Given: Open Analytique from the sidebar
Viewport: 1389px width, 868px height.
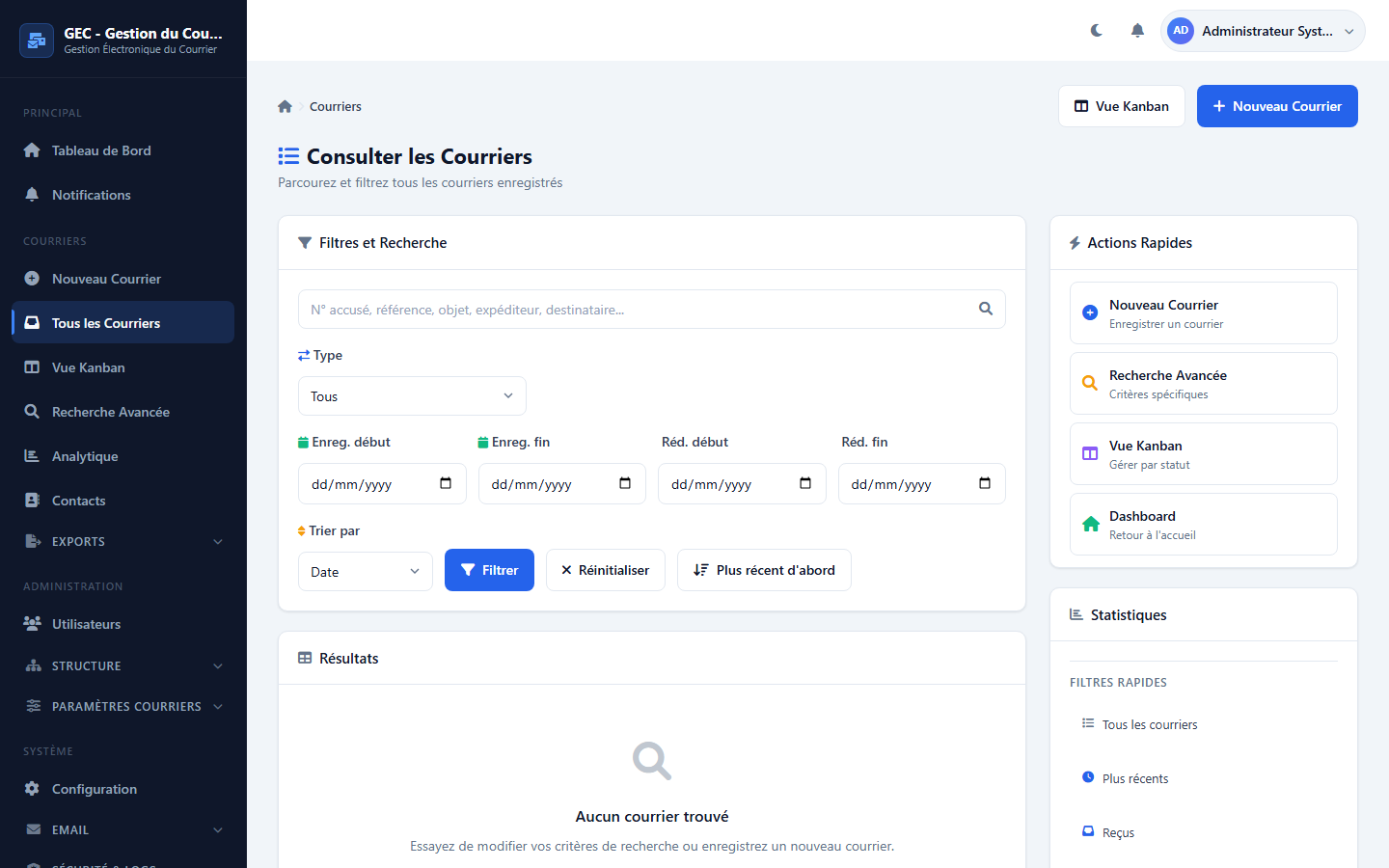Looking at the screenshot, I should [85, 456].
